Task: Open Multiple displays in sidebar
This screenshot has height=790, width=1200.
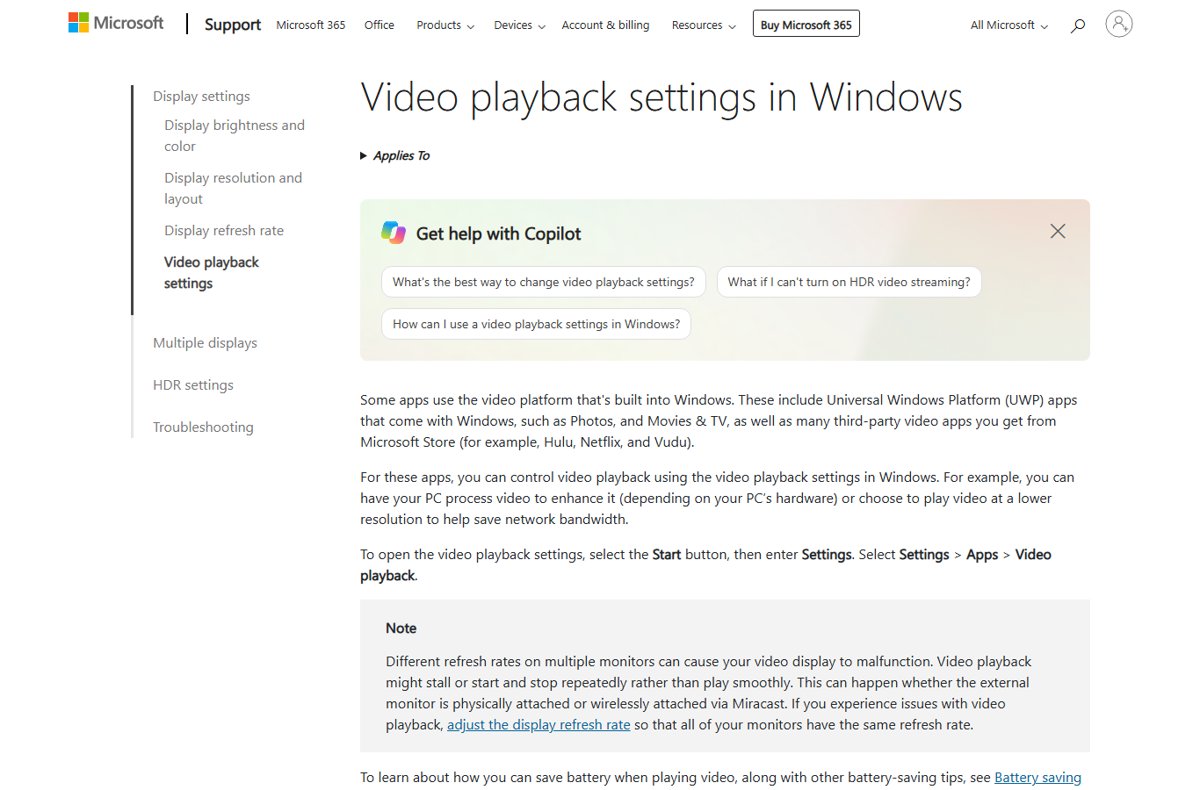Action: pyautogui.click(x=205, y=342)
